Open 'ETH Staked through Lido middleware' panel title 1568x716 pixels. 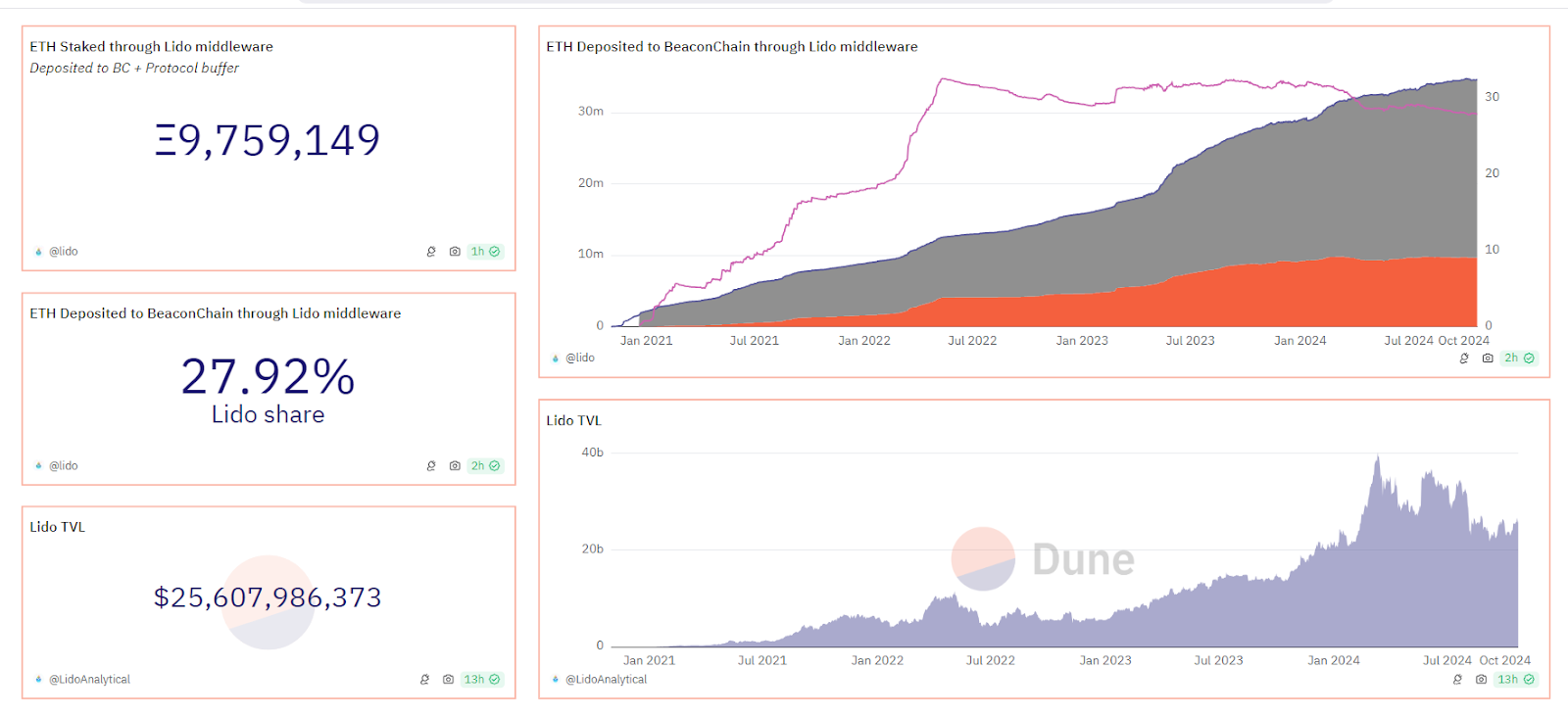(x=151, y=47)
